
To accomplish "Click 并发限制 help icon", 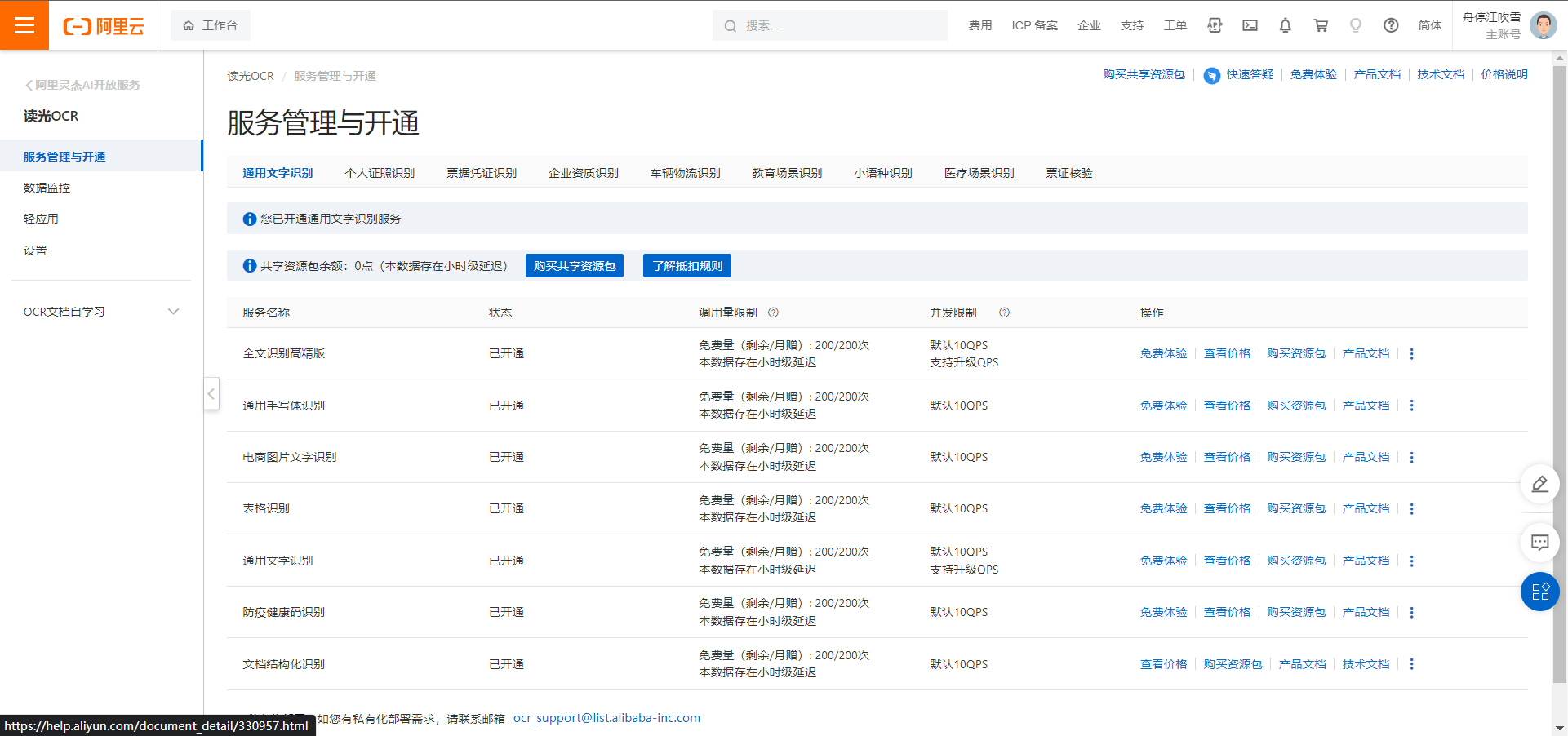I will 1005,313.
